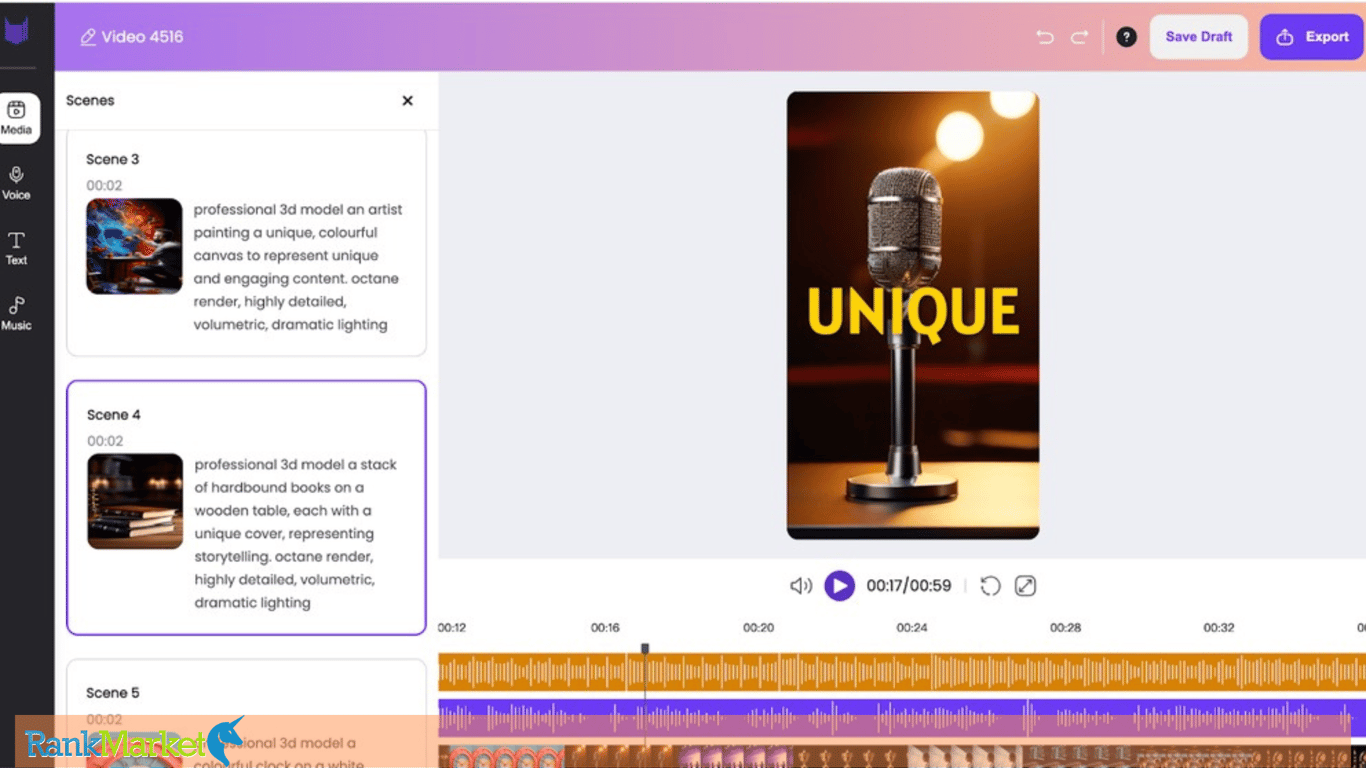Viewport: 1366px width, 768px height.
Task: Click the app logo in sidebar
Action: point(16,31)
